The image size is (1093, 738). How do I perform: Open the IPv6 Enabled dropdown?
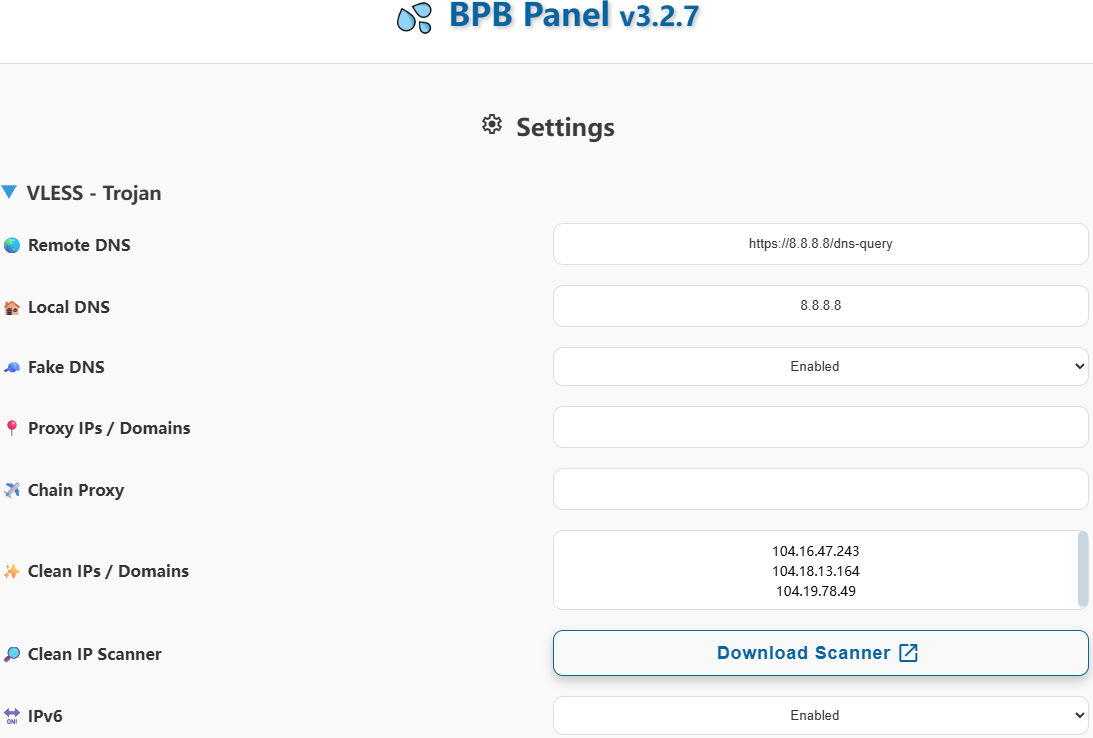pos(820,715)
